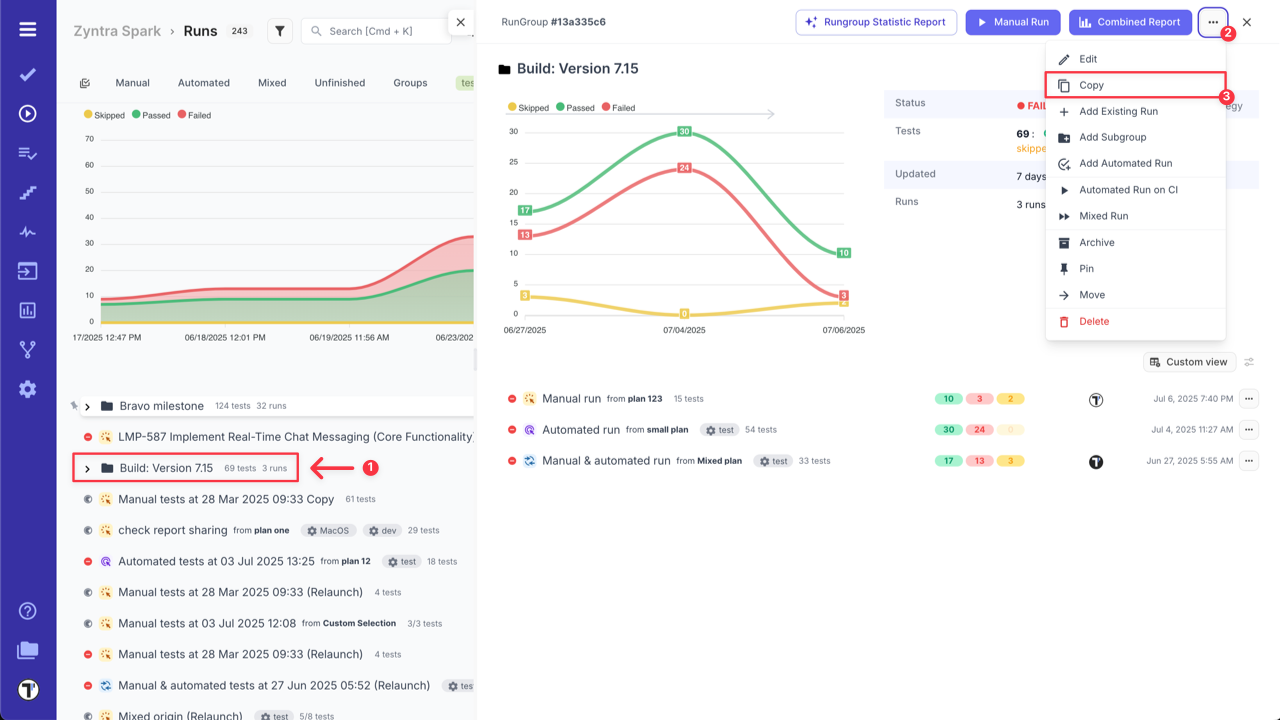Open sidebar Settings gear
Viewport: 1280px width, 720px height.
coord(27,391)
